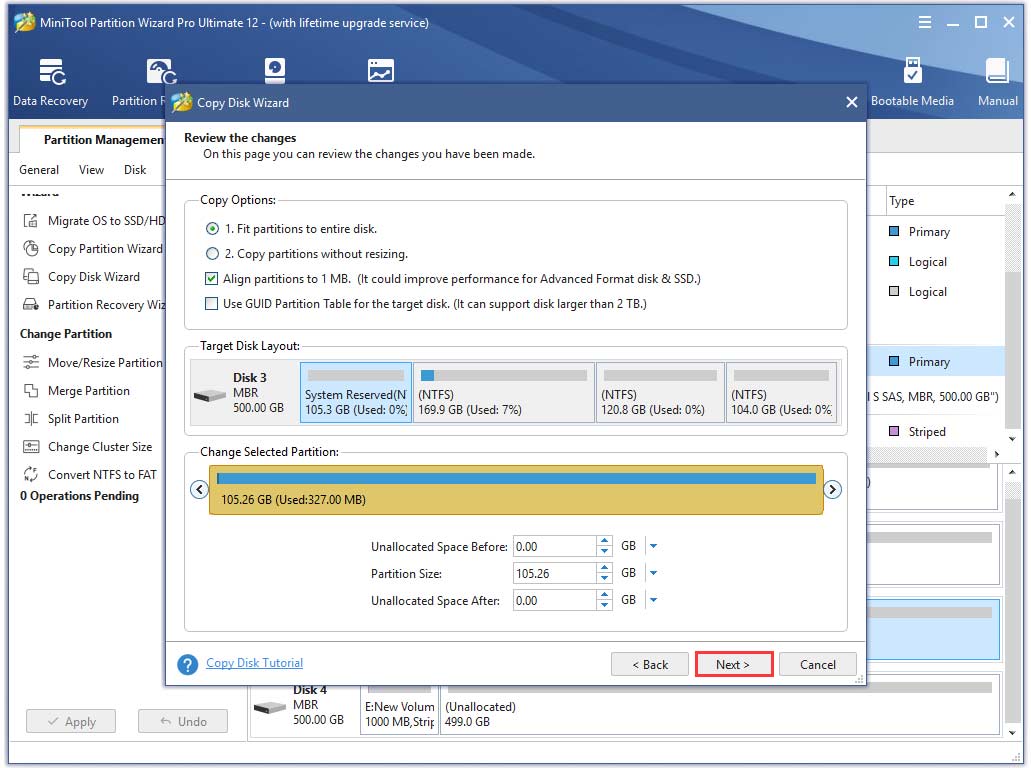This screenshot has height=768, width=1031.
Task: Click the left arrow beside the partition bar
Action: click(199, 489)
